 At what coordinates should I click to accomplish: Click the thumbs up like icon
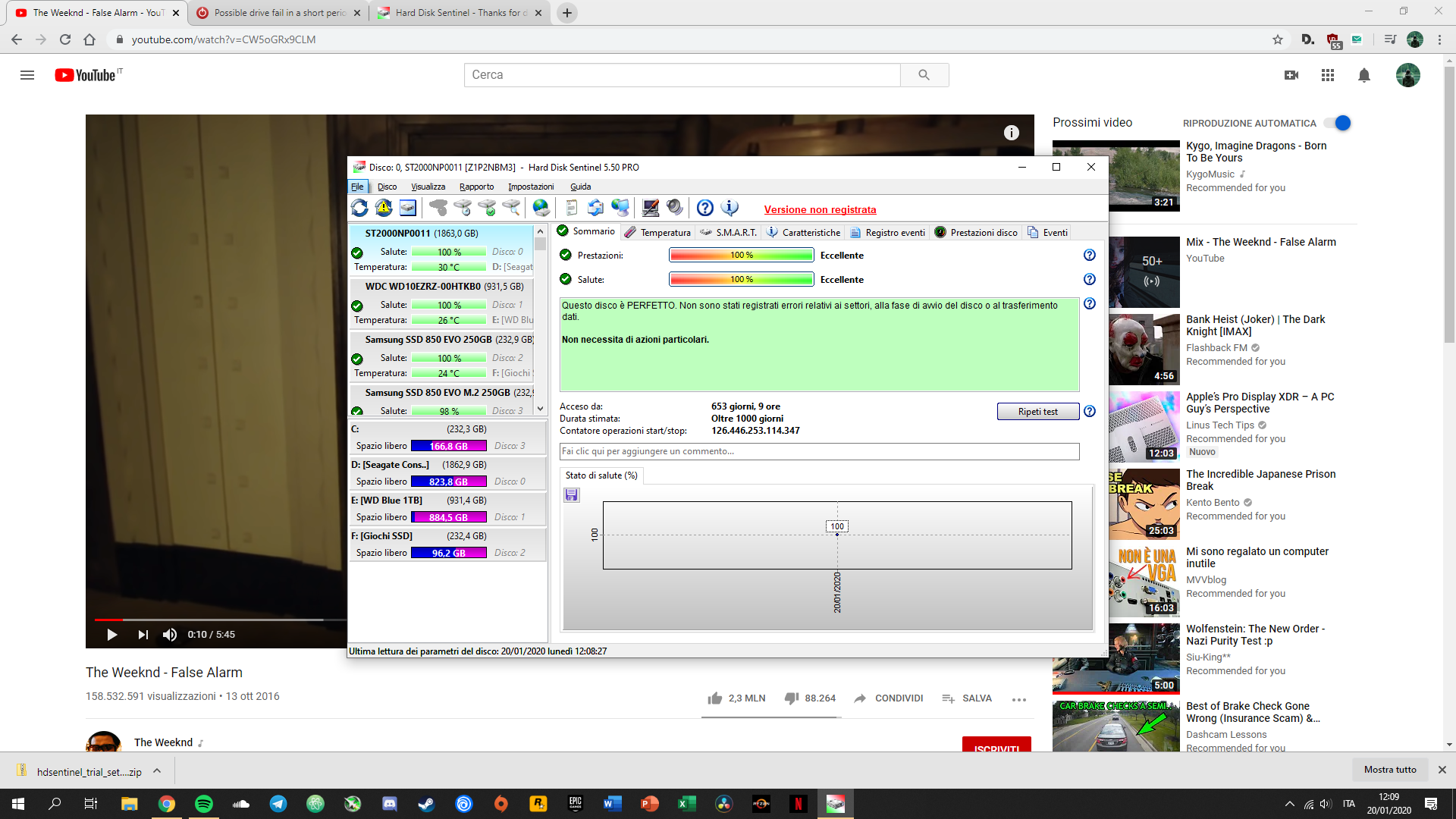coord(715,698)
